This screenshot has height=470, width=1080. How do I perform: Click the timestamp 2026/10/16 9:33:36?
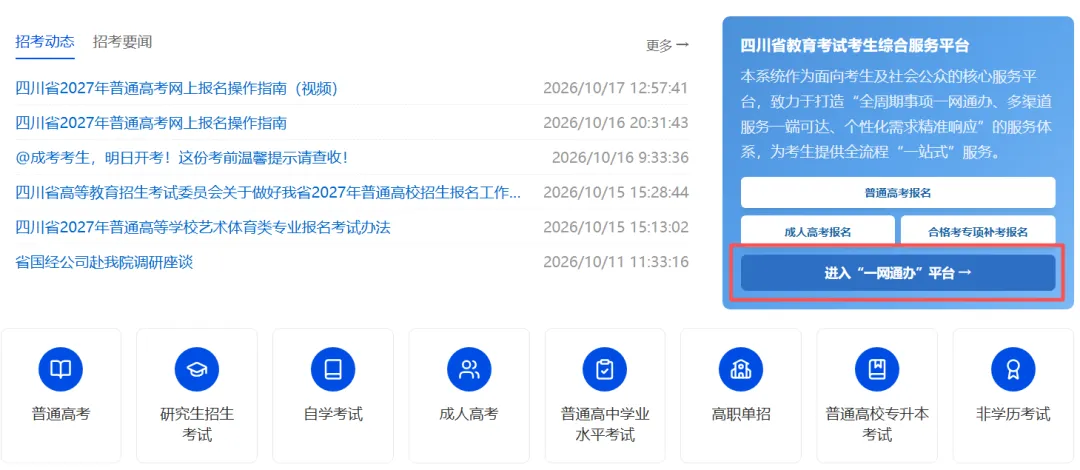[x=620, y=158]
